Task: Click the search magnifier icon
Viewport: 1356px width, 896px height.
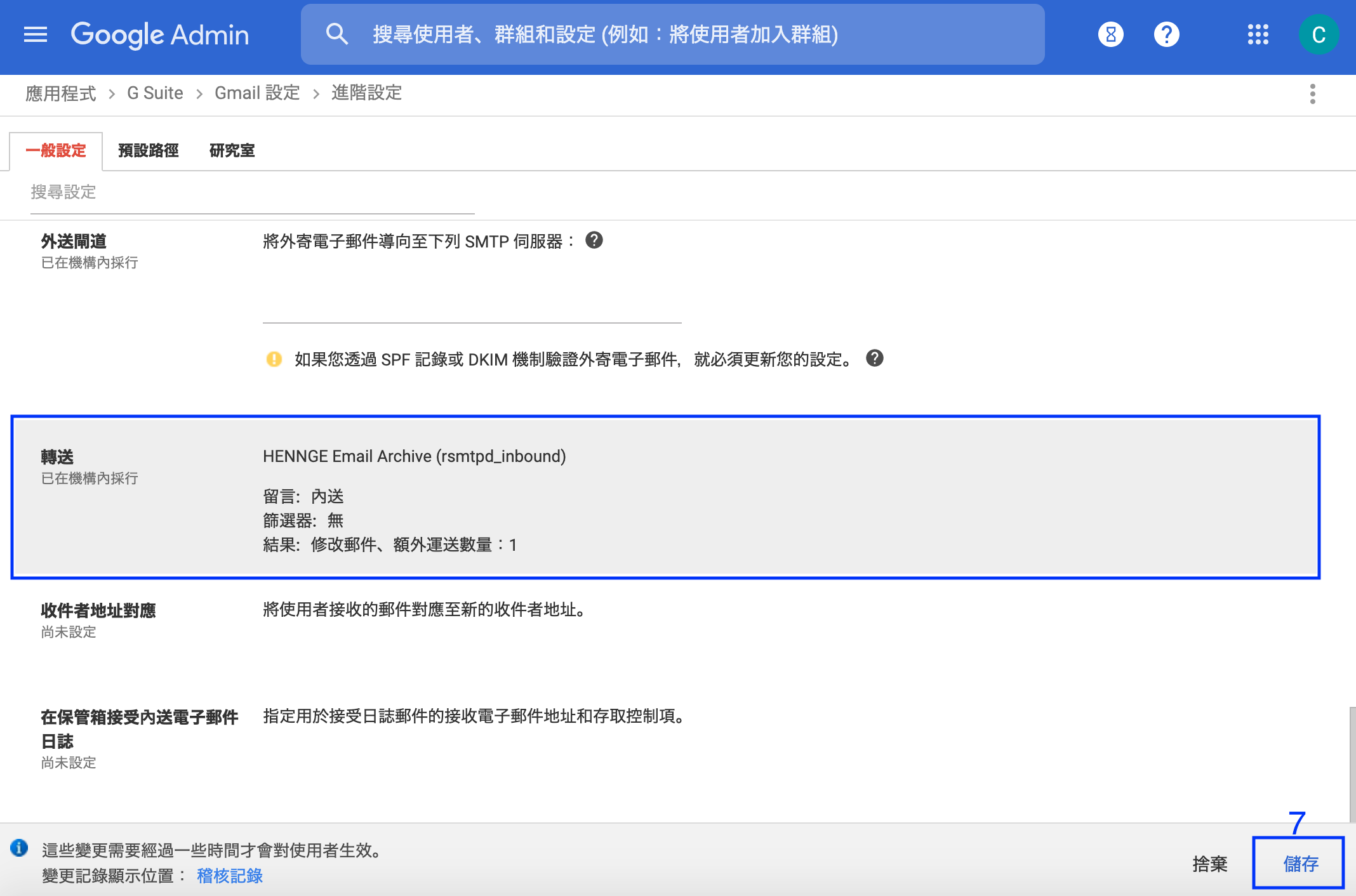Action: (336, 34)
